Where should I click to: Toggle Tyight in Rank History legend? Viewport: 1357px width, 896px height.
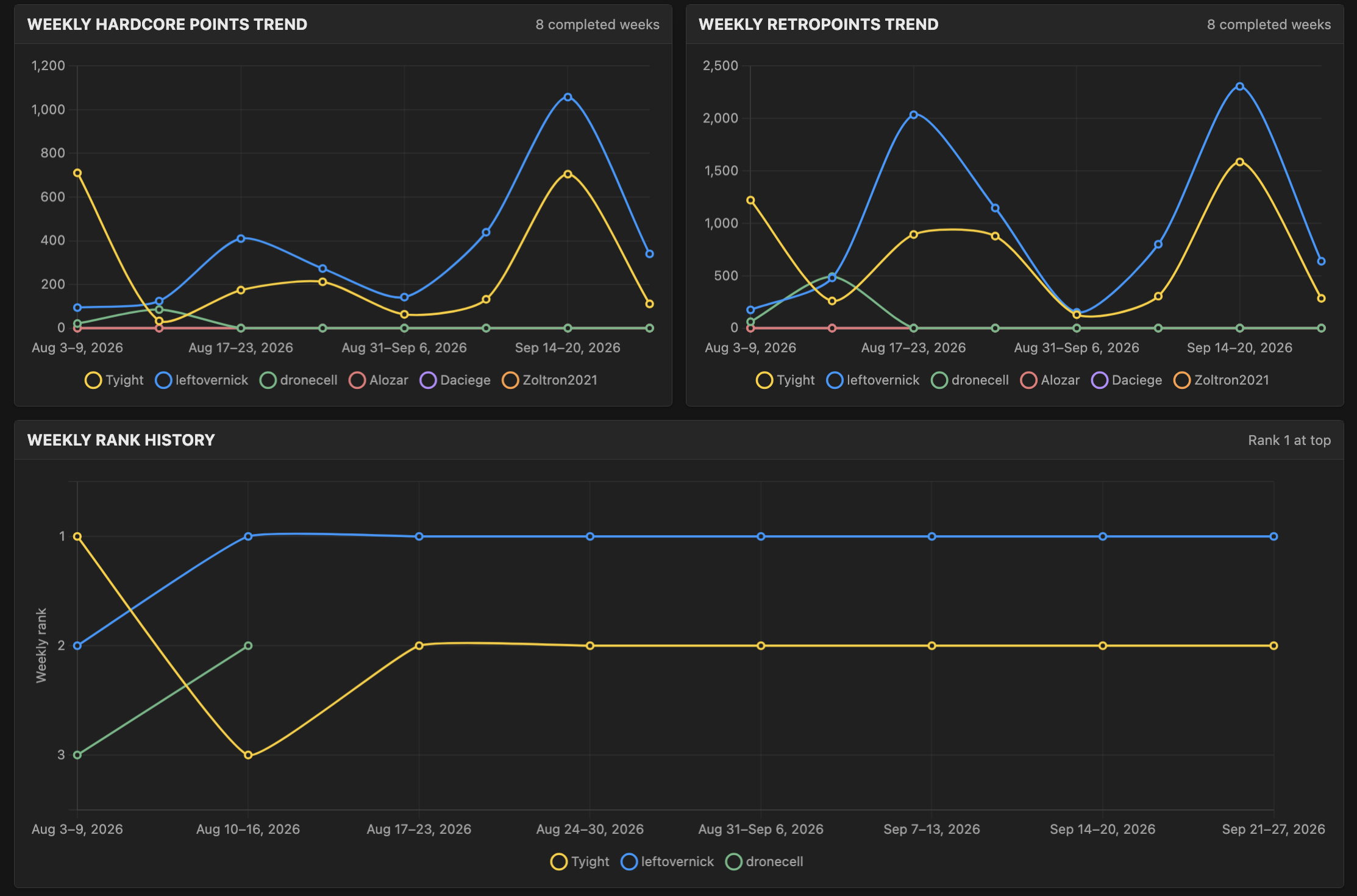[x=580, y=862]
